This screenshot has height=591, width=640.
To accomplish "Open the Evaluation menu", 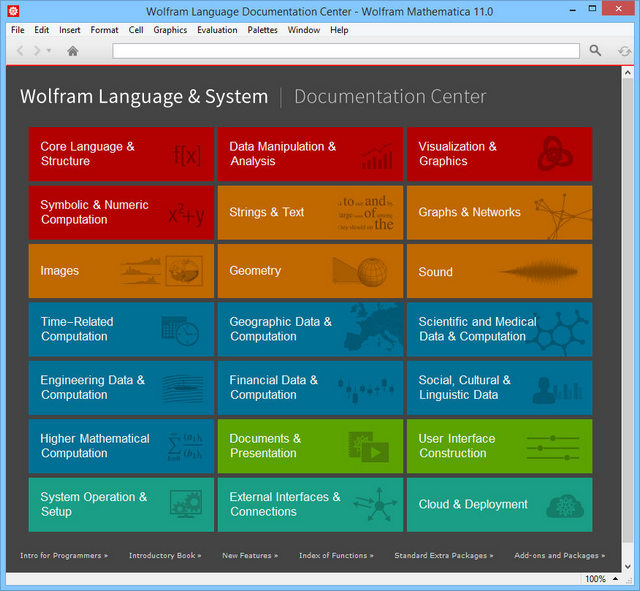I will (217, 30).
